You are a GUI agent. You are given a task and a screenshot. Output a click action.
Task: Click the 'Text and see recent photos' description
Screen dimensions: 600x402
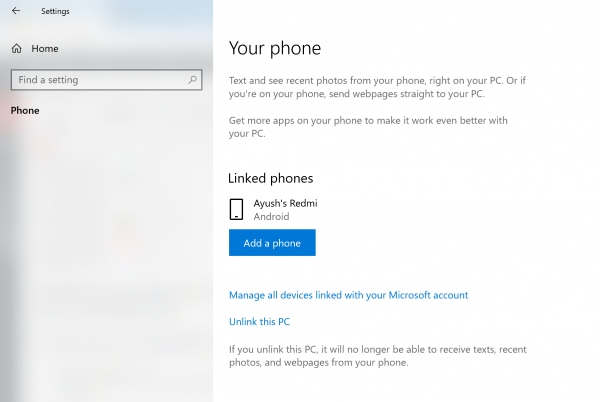pyautogui.click(x=377, y=87)
